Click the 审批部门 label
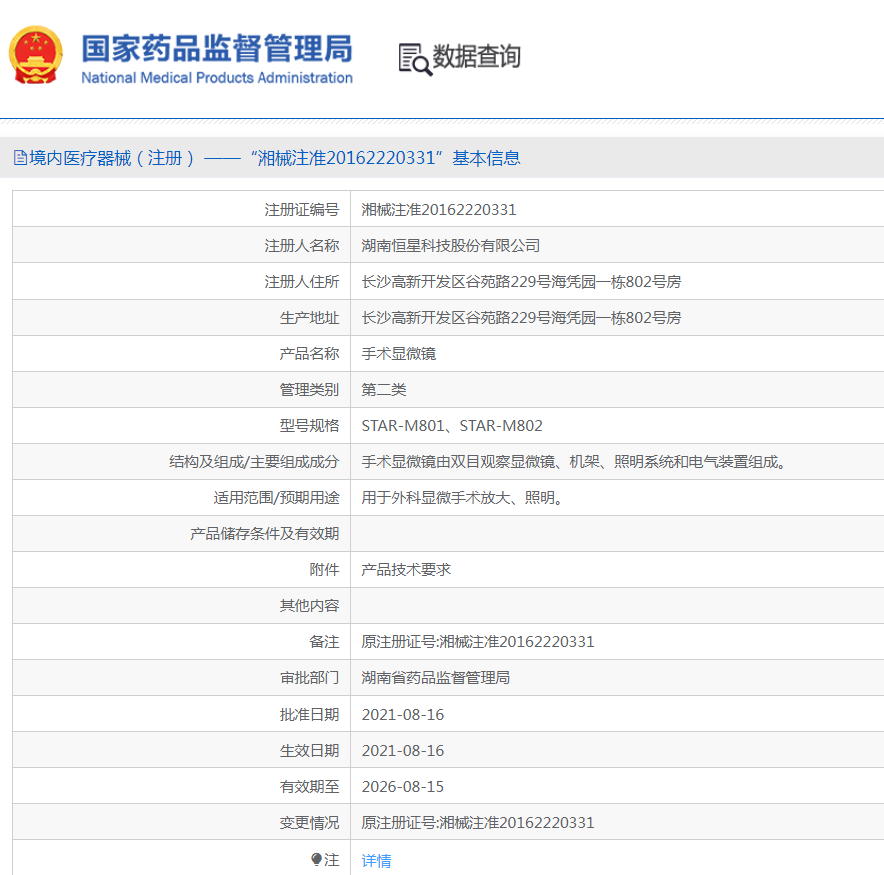This screenshot has width=884, height=875. coord(309,678)
